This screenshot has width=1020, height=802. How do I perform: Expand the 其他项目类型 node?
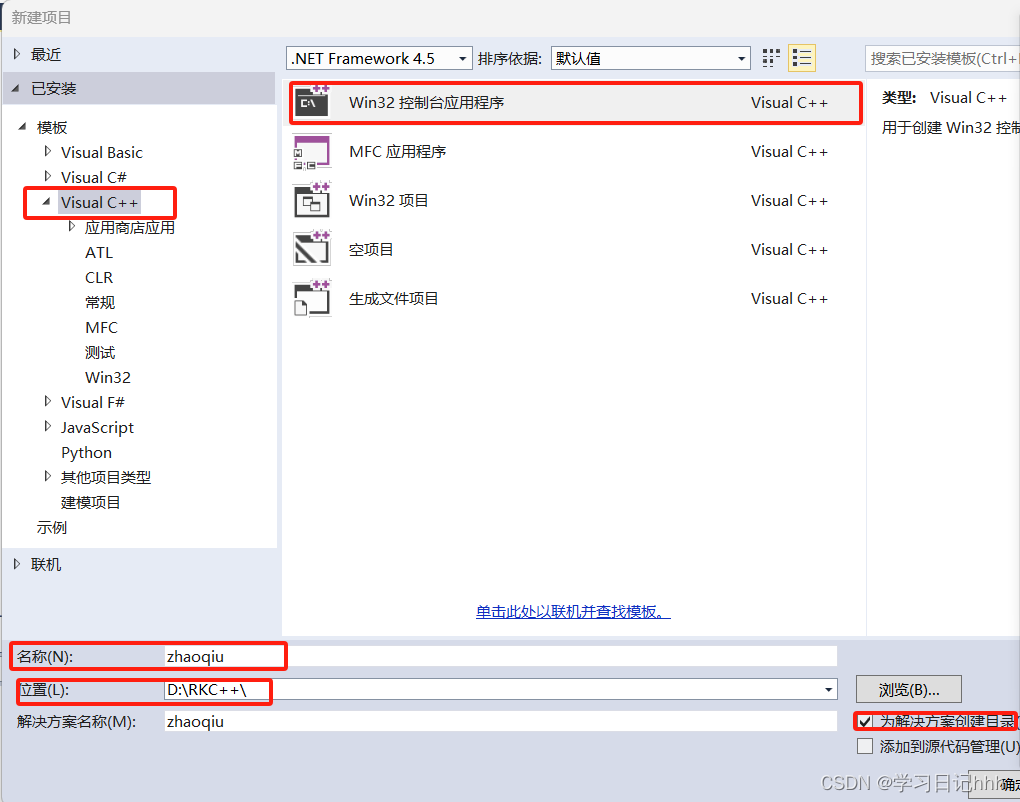pos(47,476)
